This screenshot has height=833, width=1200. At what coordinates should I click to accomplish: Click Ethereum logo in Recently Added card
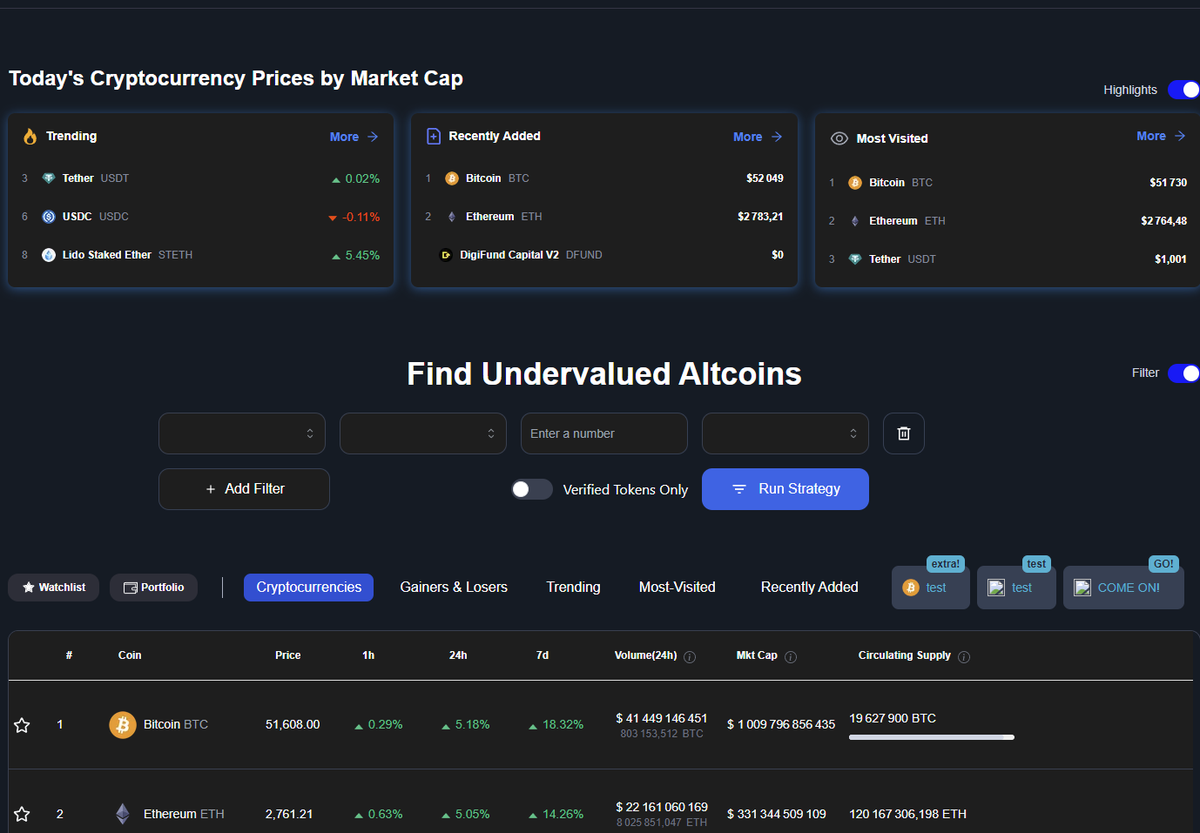point(452,216)
